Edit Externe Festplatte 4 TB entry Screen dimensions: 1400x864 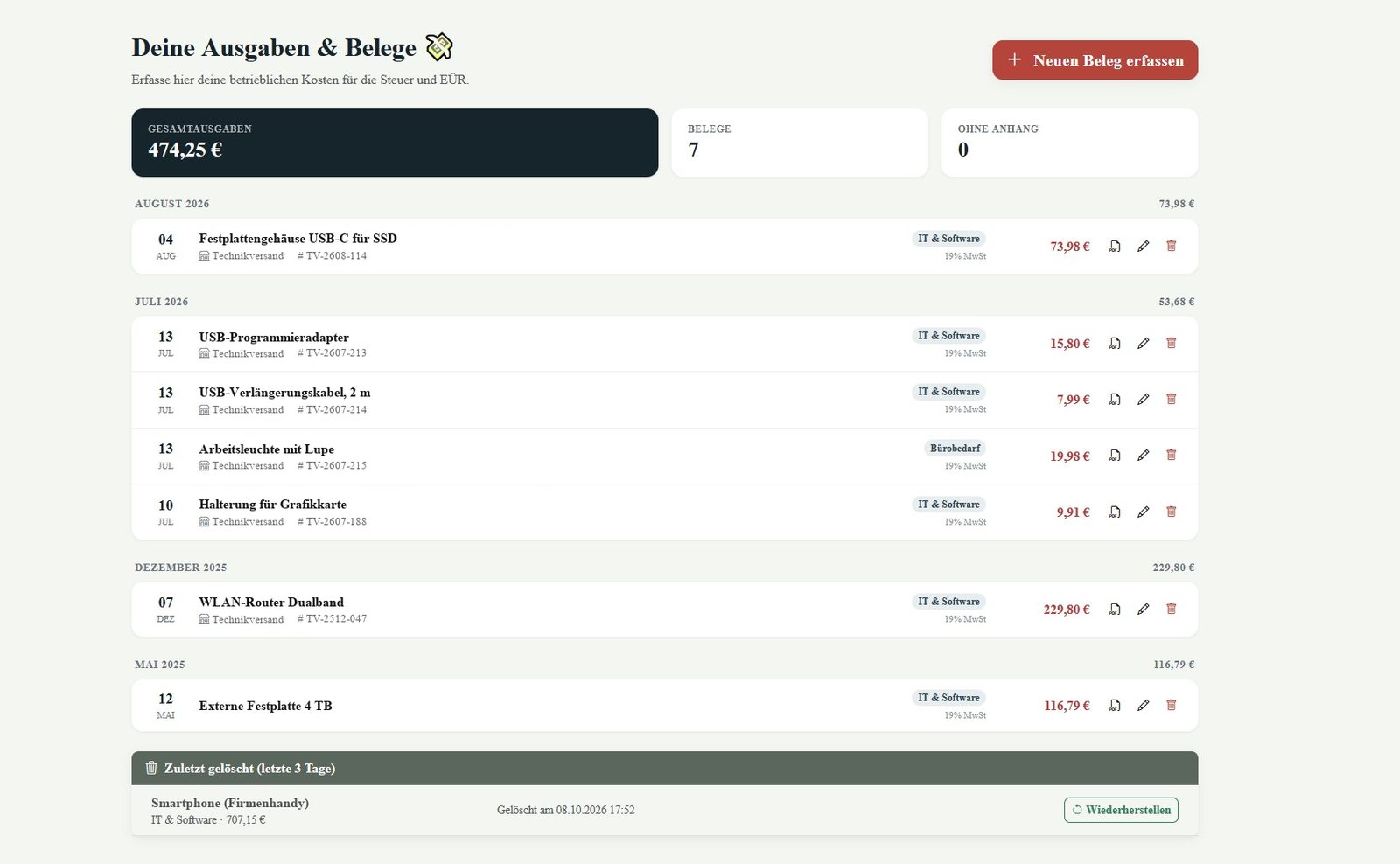1143,706
